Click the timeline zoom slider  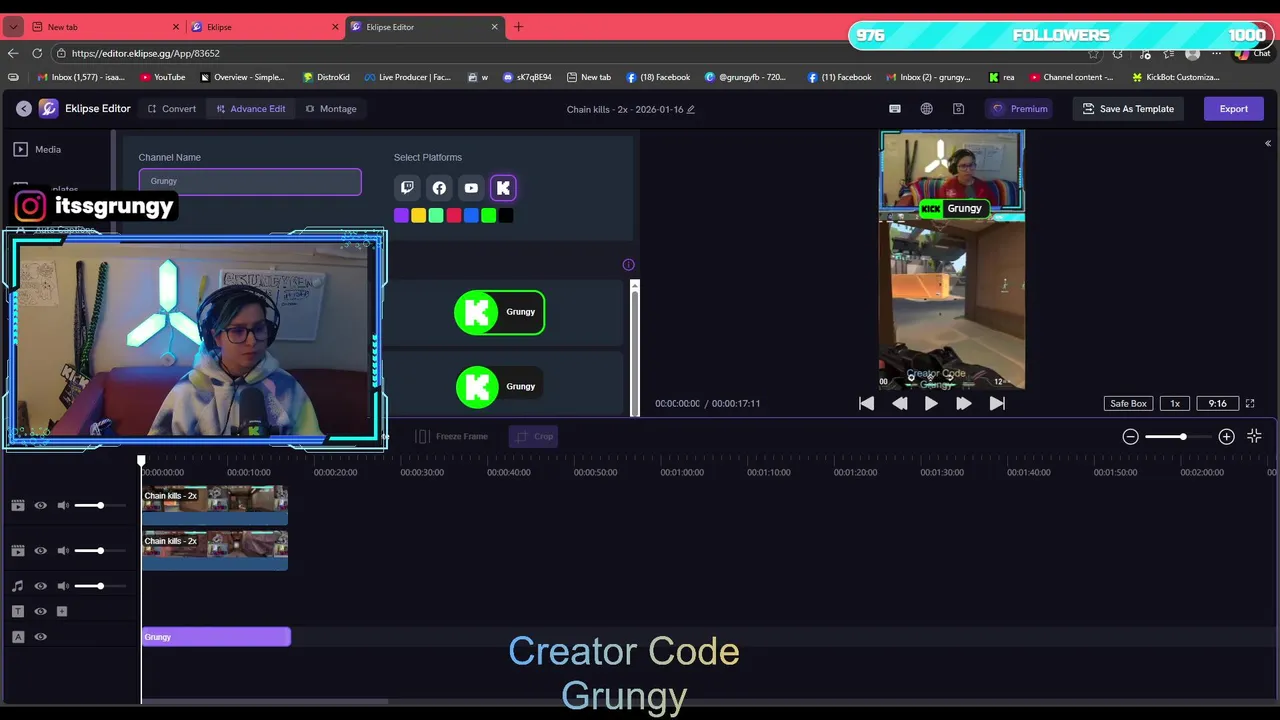(x=1178, y=436)
